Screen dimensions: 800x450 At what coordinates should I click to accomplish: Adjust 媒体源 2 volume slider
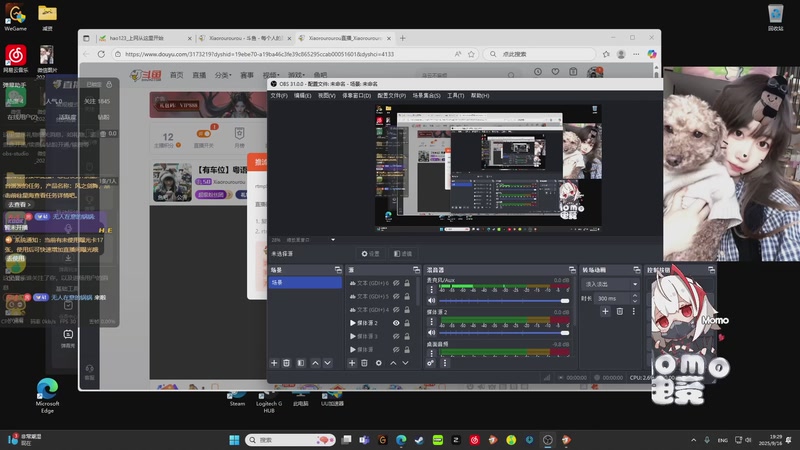coord(504,333)
